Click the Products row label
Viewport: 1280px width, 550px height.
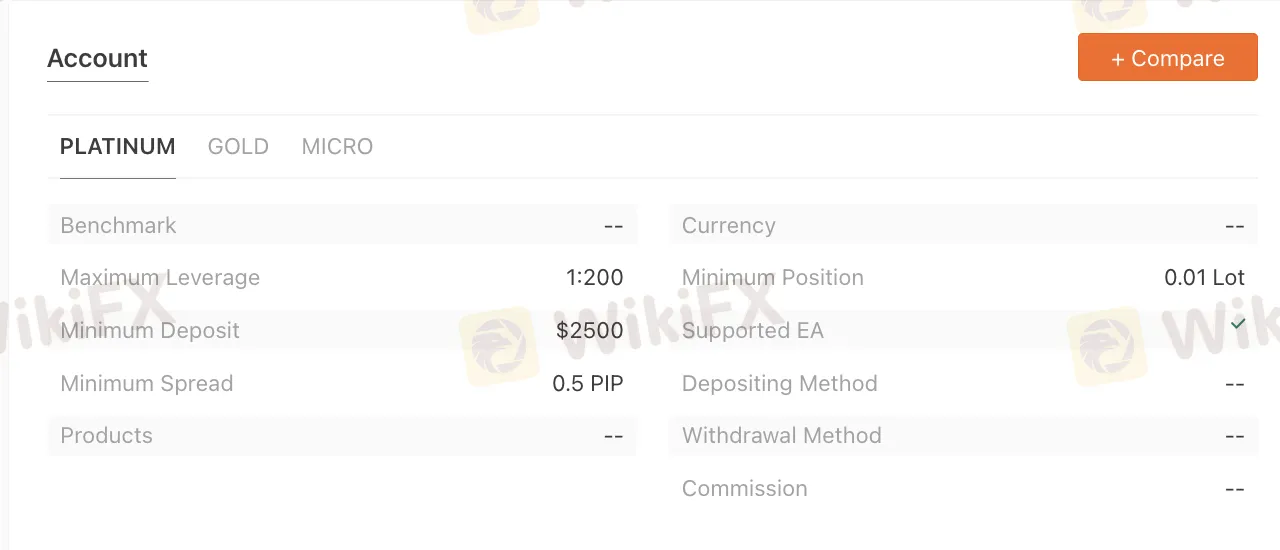pyautogui.click(x=106, y=436)
